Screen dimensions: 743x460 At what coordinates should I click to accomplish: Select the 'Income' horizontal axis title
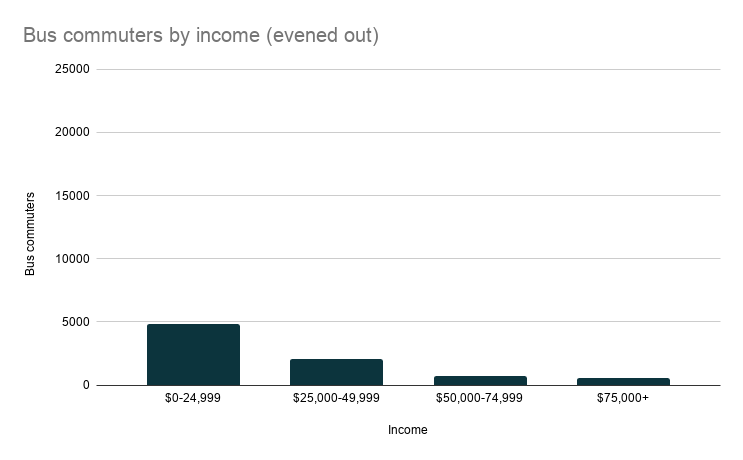(408, 430)
